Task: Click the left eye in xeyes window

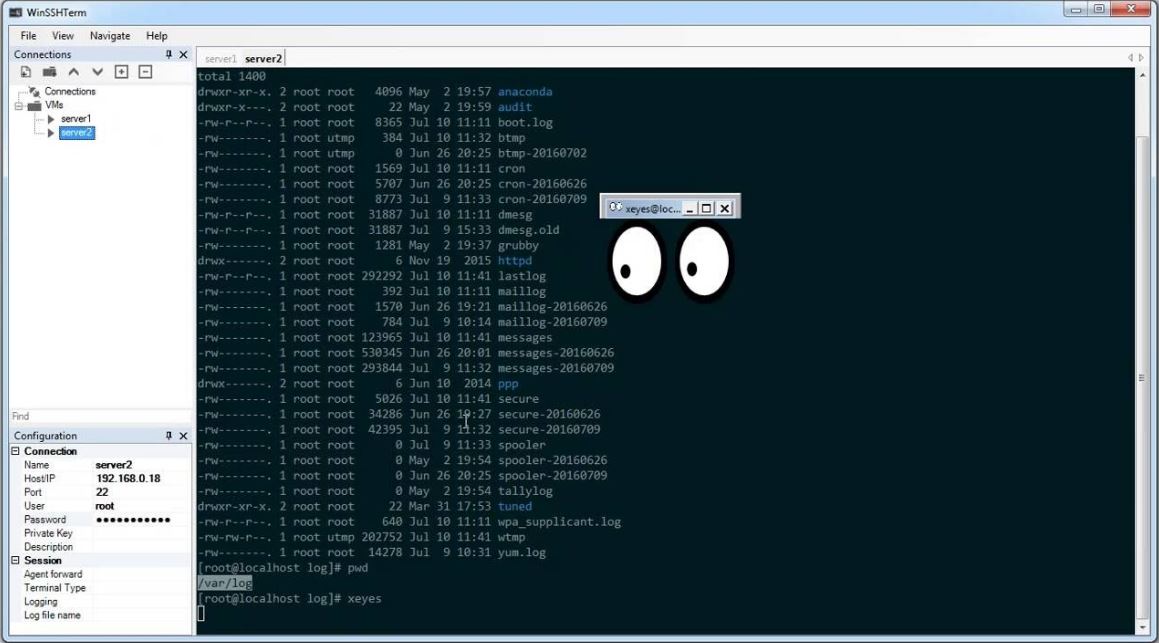Action: click(636, 262)
